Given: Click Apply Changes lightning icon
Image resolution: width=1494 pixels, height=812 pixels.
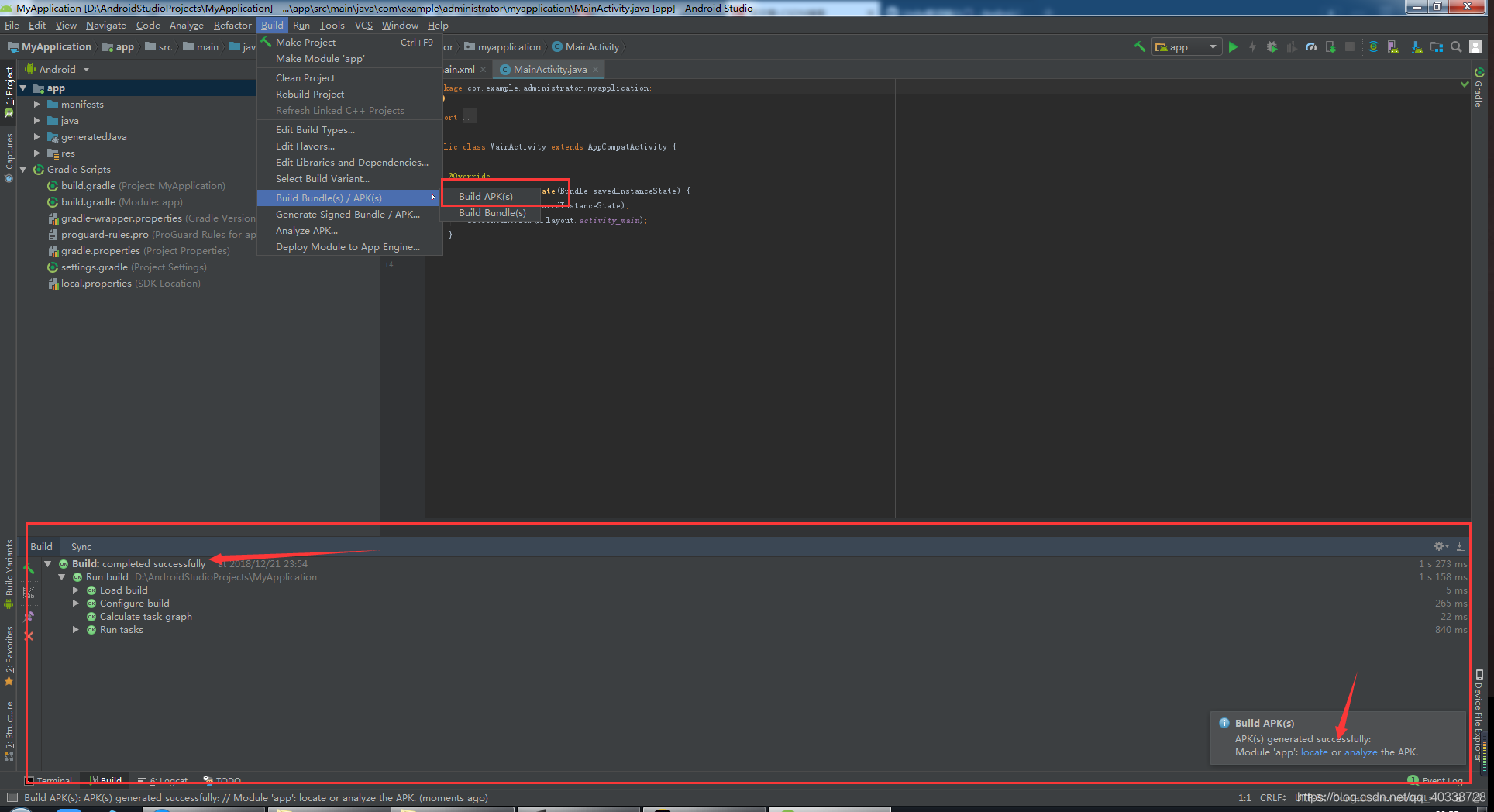Looking at the screenshot, I should point(1252,47).
